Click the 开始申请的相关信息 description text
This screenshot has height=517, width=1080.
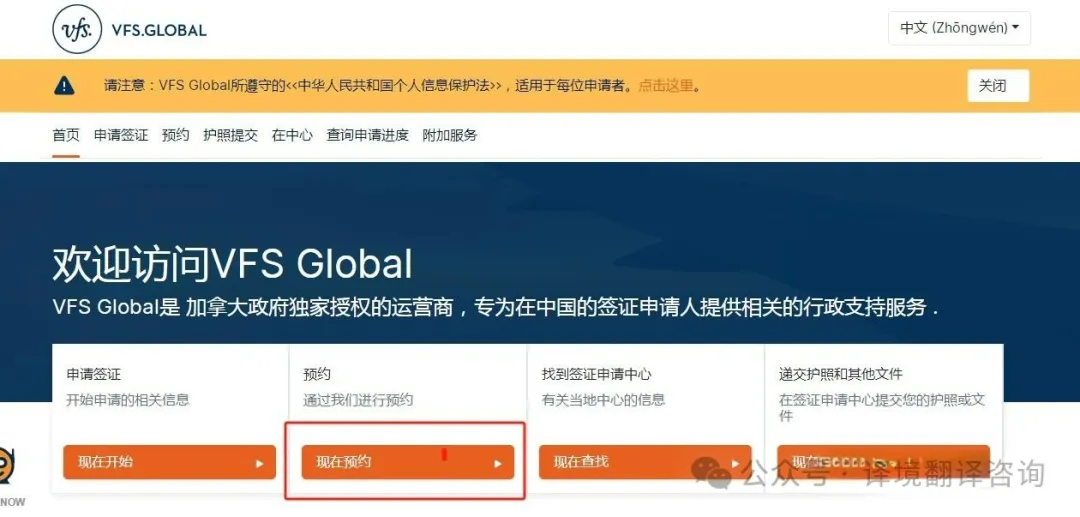(128, 400)
